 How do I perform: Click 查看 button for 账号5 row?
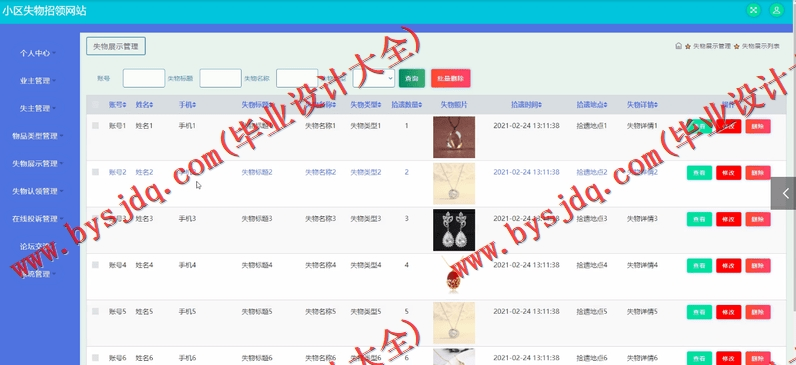699,312
